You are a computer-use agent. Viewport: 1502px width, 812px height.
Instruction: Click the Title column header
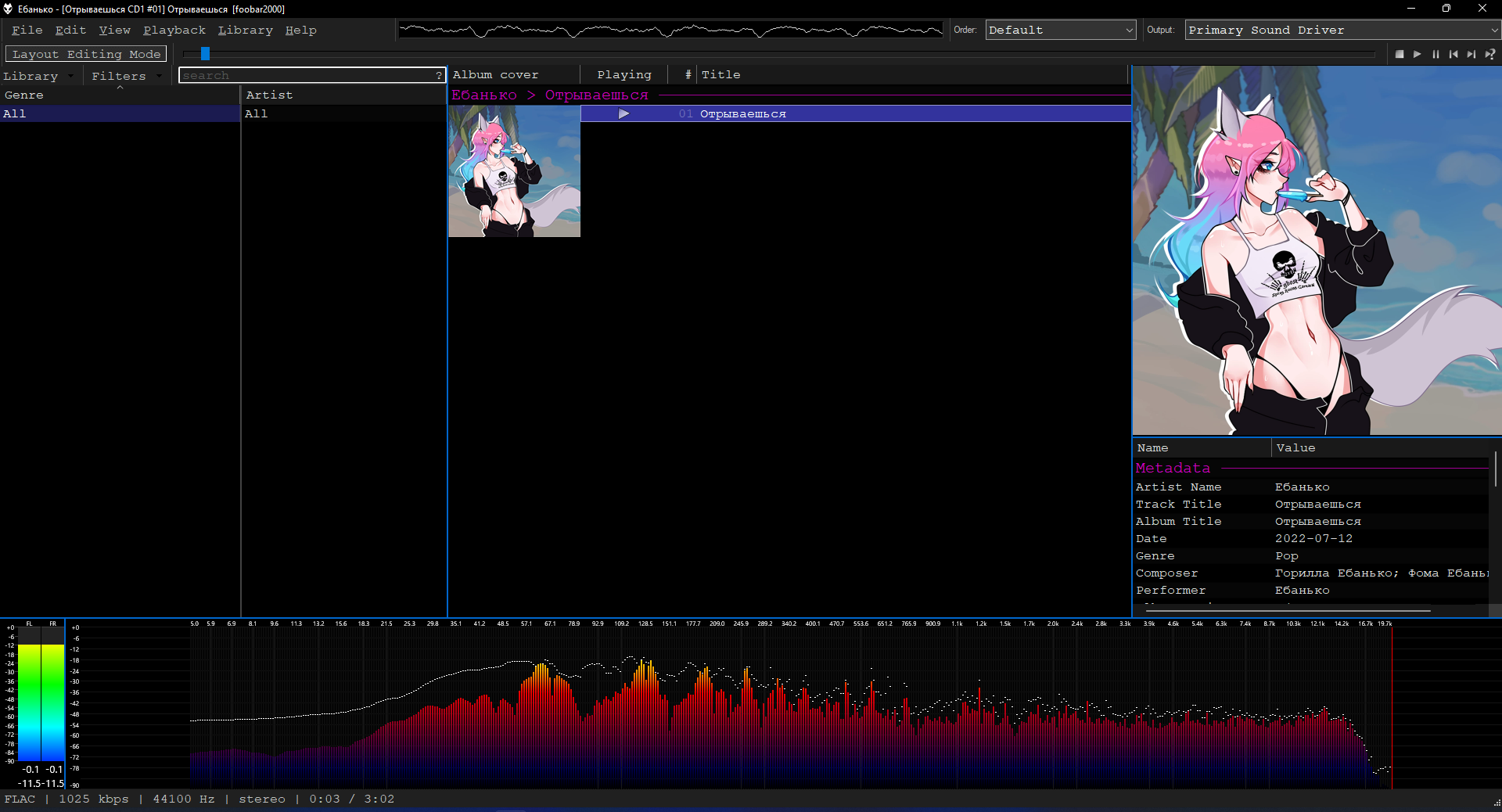tap(913, 75)
